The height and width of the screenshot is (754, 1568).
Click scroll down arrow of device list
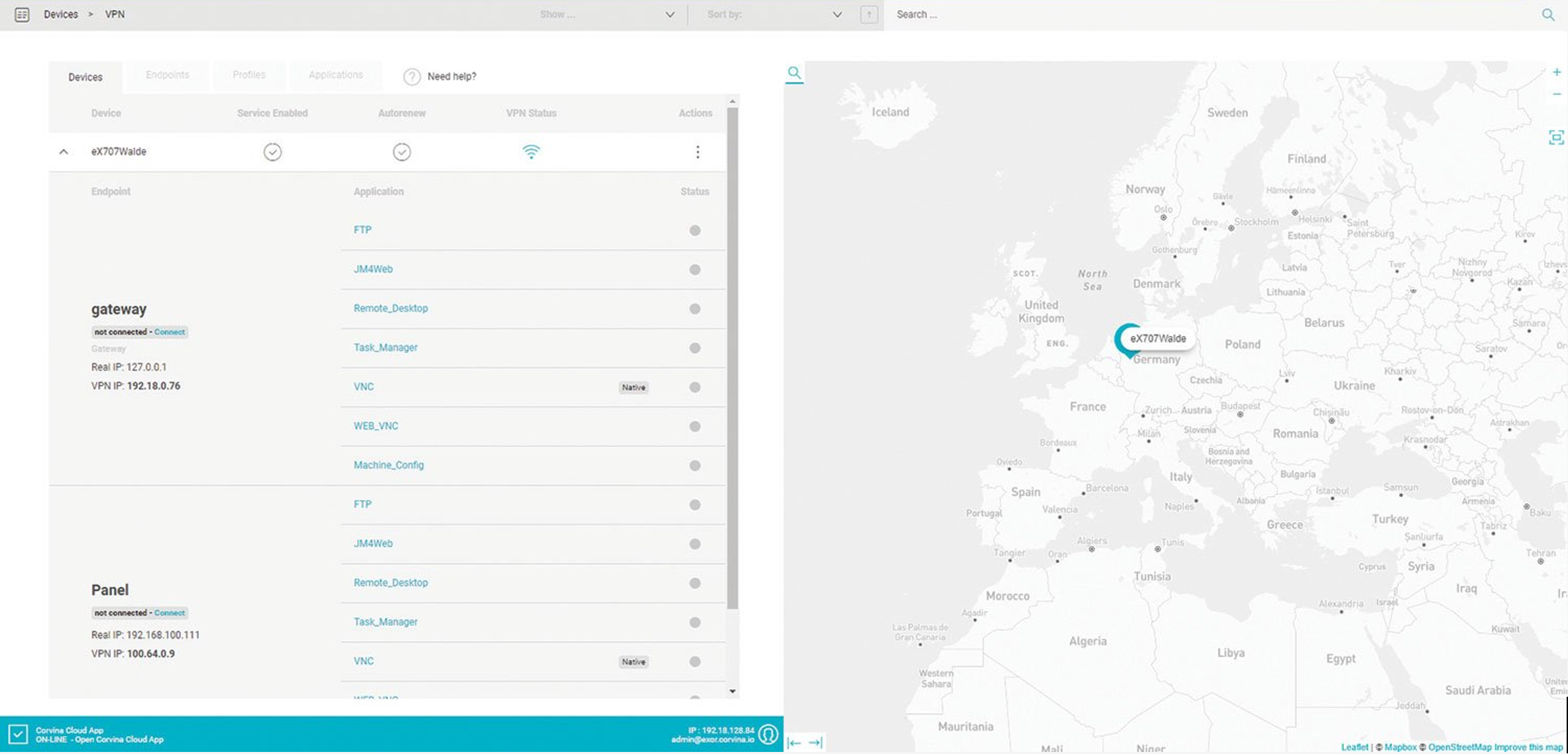pyautogui.click(x=733, y=691)
